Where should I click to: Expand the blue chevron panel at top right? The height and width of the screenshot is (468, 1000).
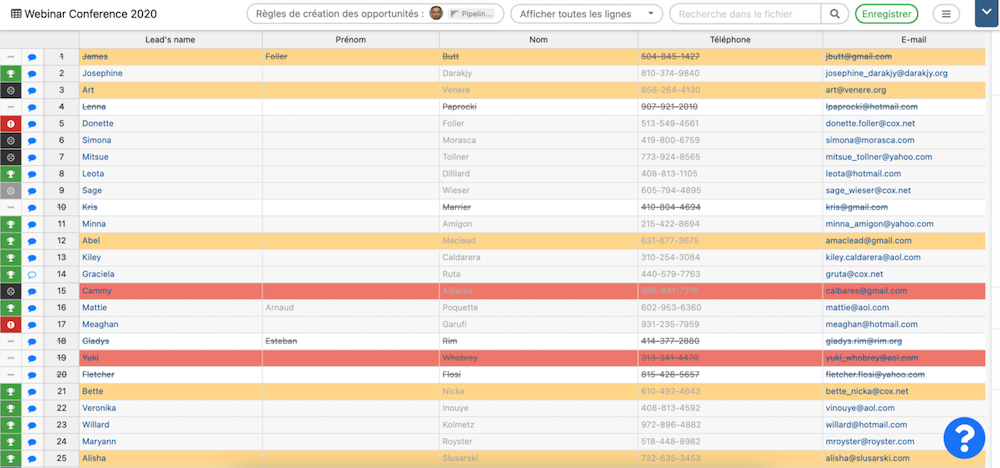click(987, 13)
